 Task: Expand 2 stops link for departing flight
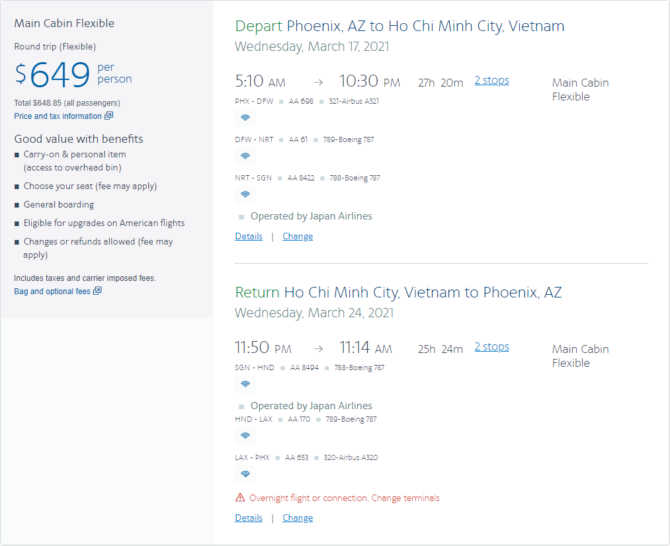point(492,80)
